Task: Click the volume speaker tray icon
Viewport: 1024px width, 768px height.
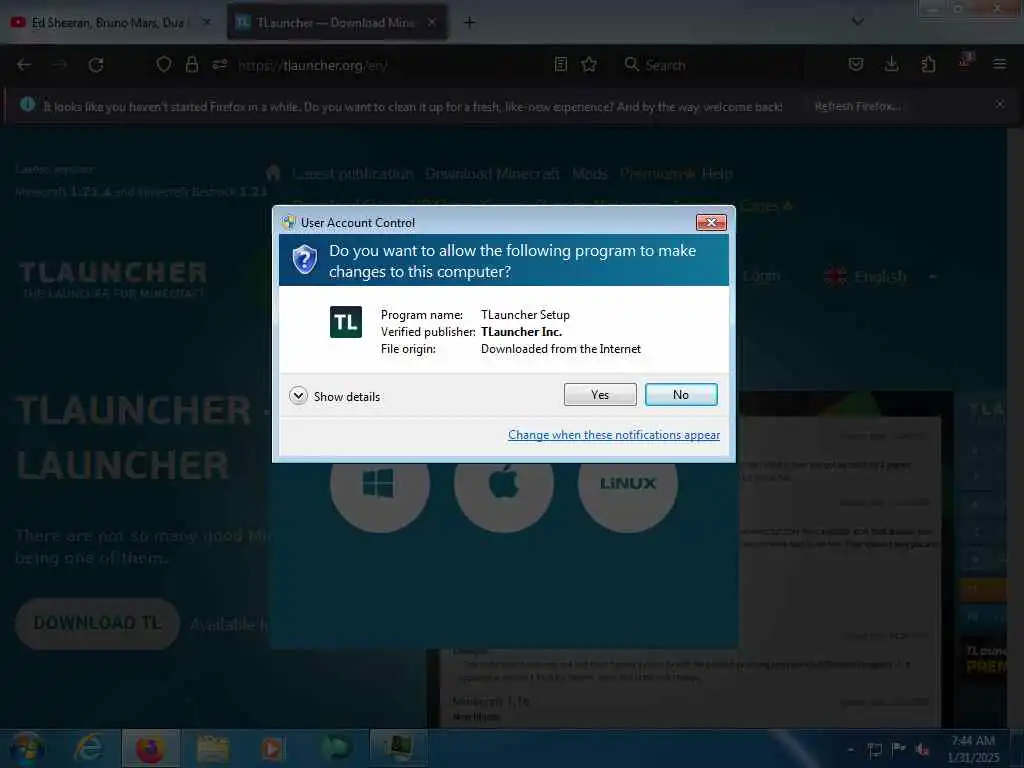Action: pyautogui.click(x=921, y=749)
